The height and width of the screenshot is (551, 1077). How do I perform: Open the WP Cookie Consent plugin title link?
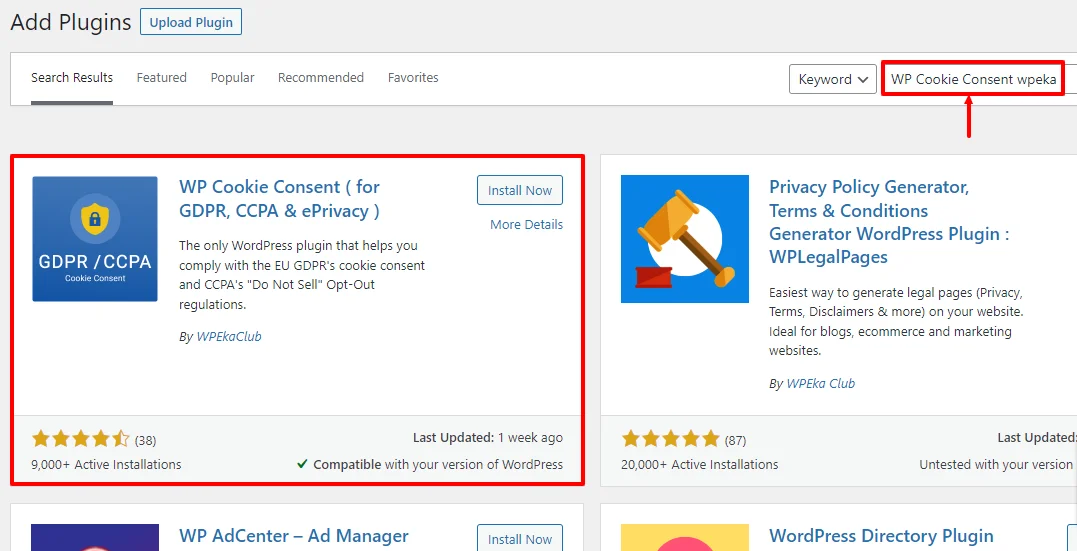(x=280, y=199)
